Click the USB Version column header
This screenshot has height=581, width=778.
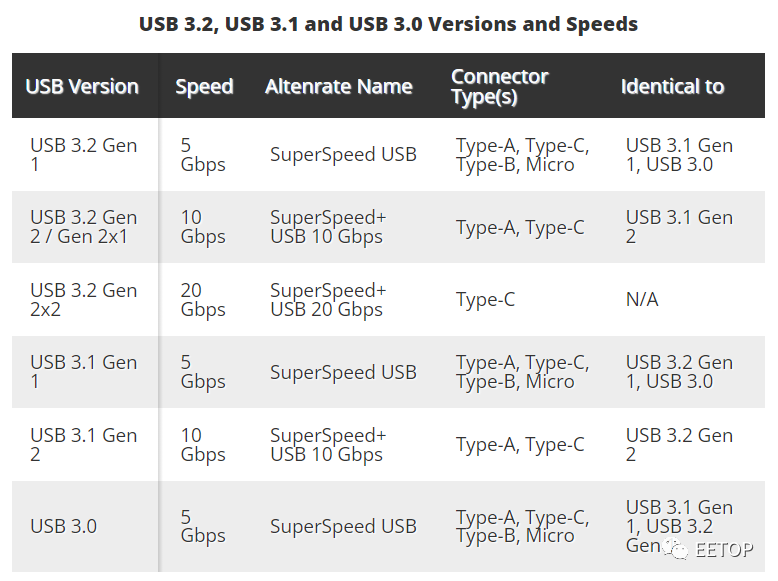click(x=82, y=87)
